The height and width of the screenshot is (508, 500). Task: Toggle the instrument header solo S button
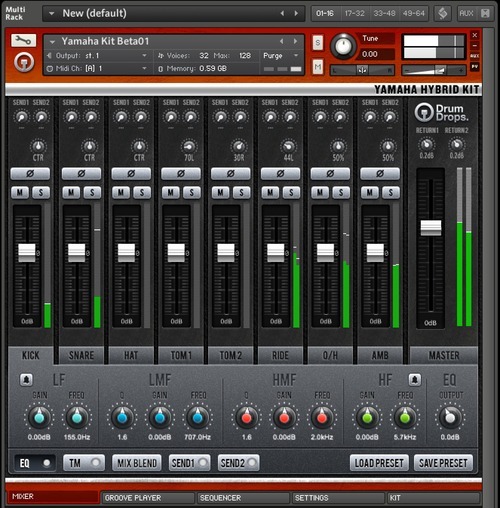click(318, 43)
